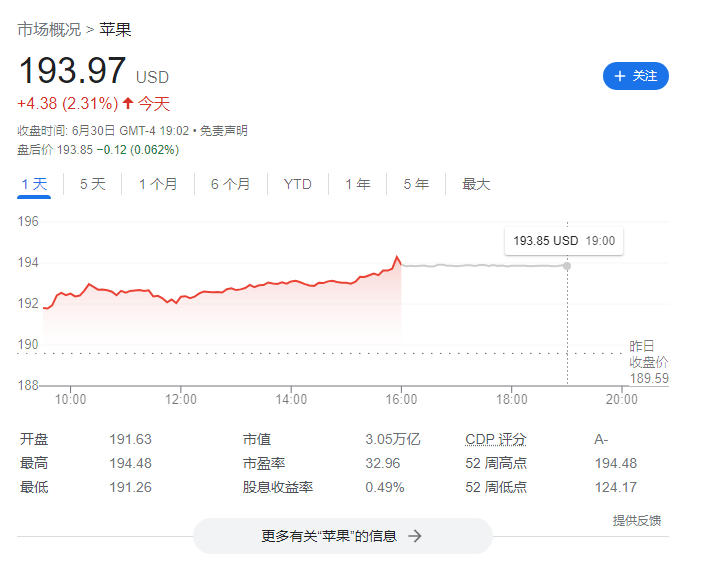Image resolution: width=707 pixels, height=570 pixels.
Task: Open the 免责声明 disclaimer link
Action: coord(224,131)
